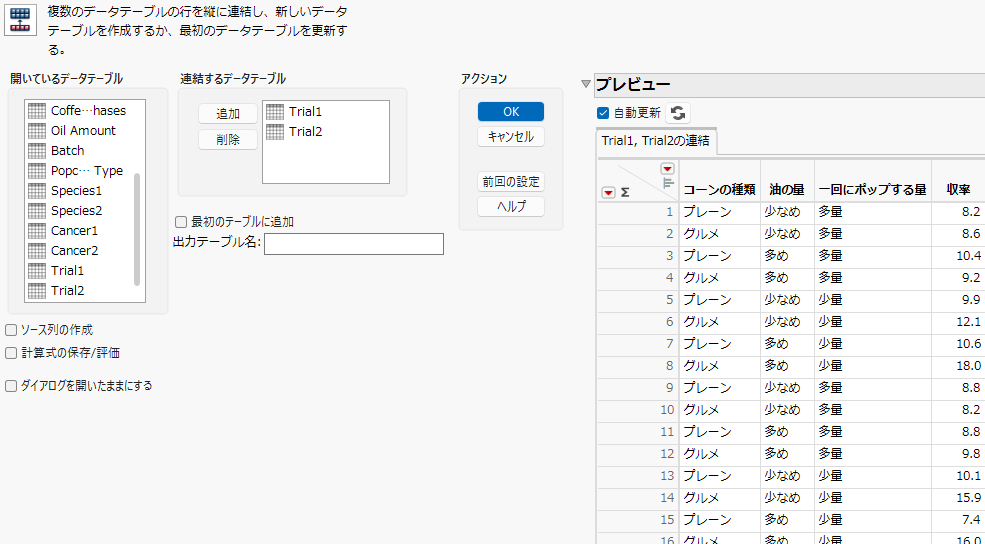Click the 一回にポップする量 column header
This screenshot has height=544, width=985.
(x=873, y=190)
